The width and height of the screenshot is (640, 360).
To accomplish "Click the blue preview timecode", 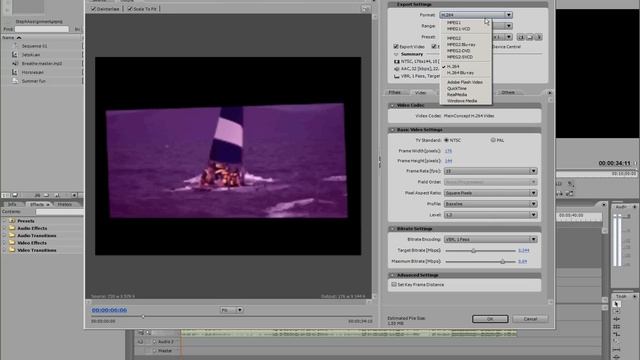I will pyautogui.click(x=109, y=310).
